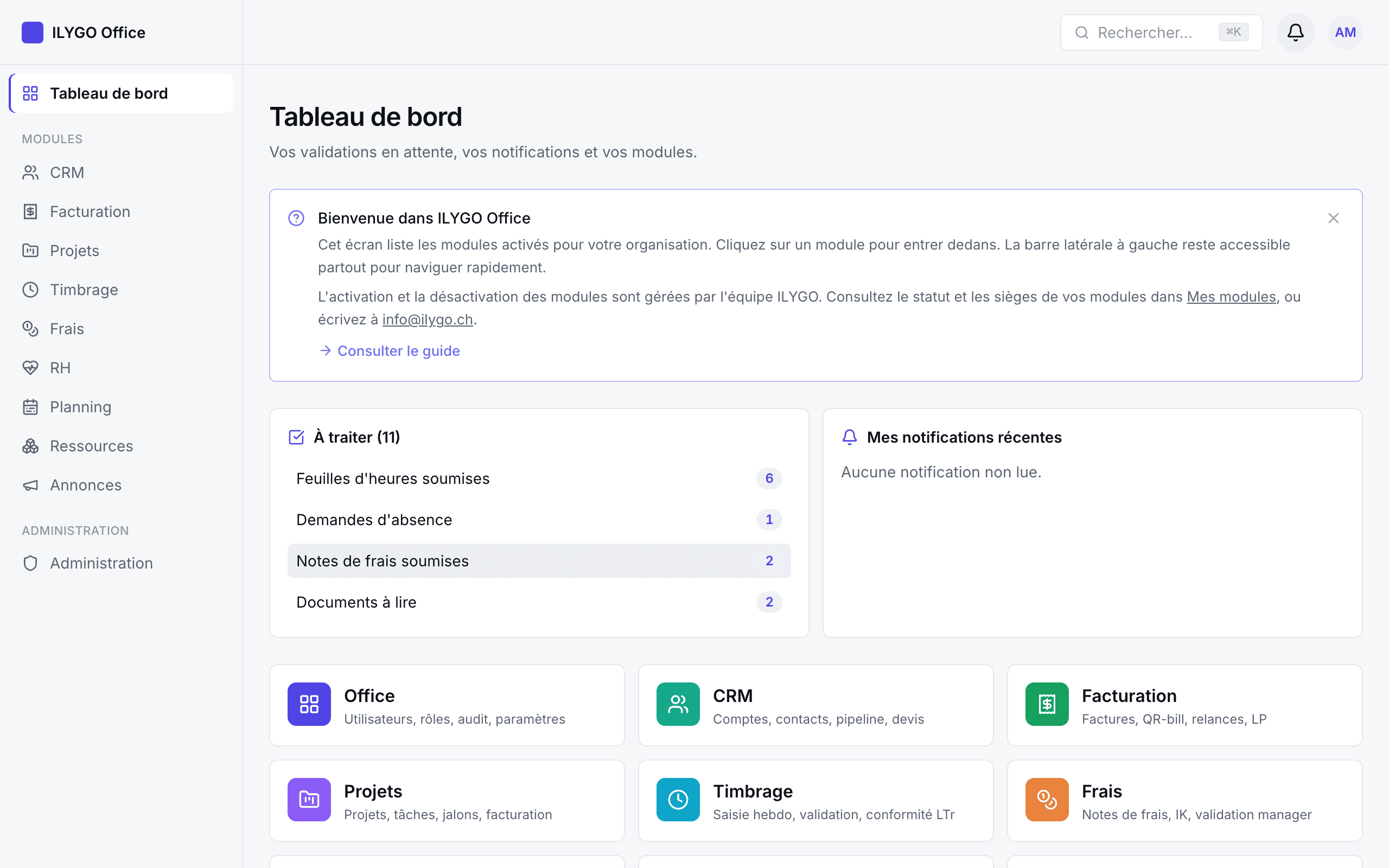This screenshot has height=868, width=1389.
Task: Open the CRM module card title
Action: pos(733,696)
